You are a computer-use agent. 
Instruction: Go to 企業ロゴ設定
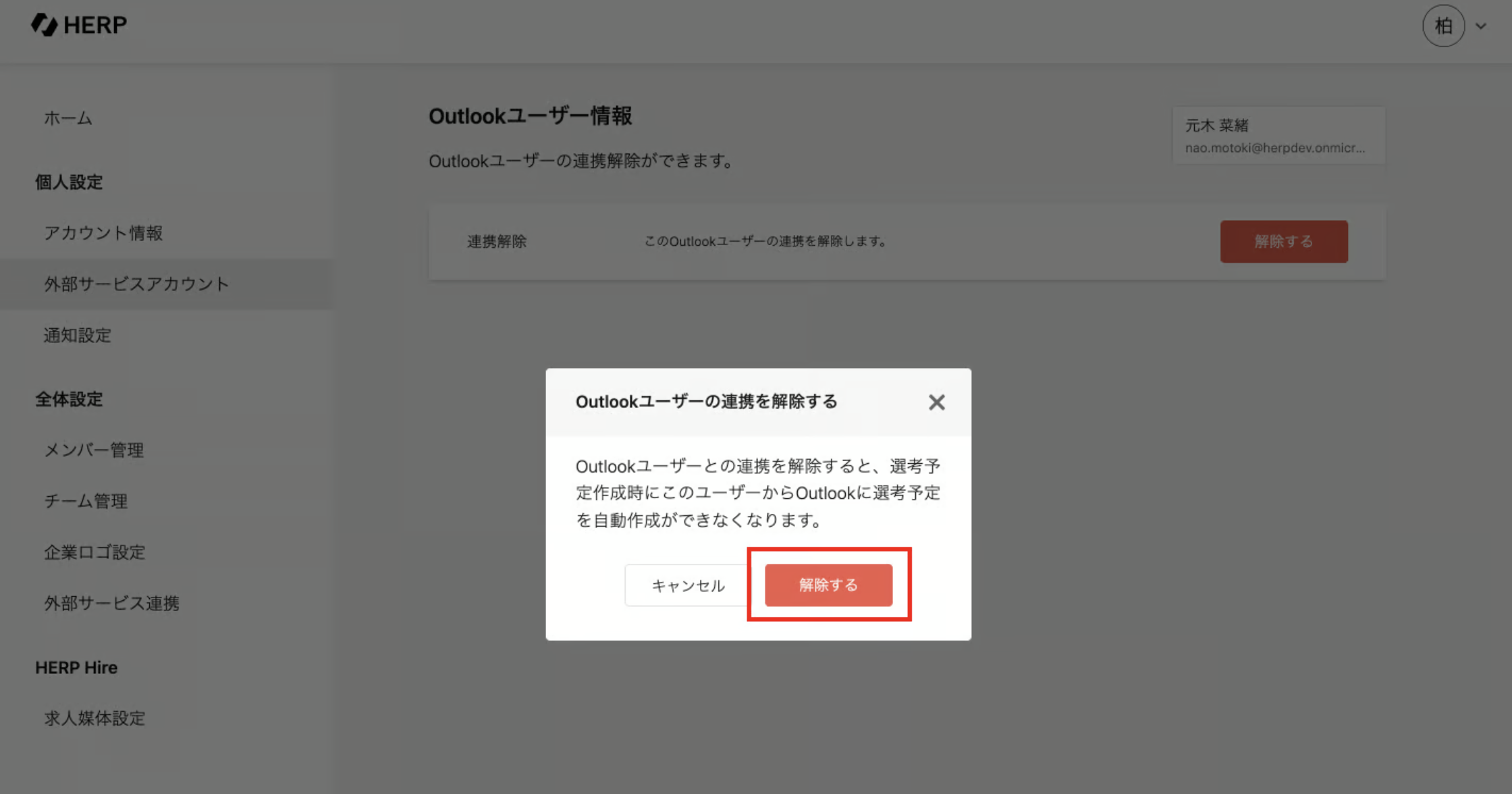(95, 552)
